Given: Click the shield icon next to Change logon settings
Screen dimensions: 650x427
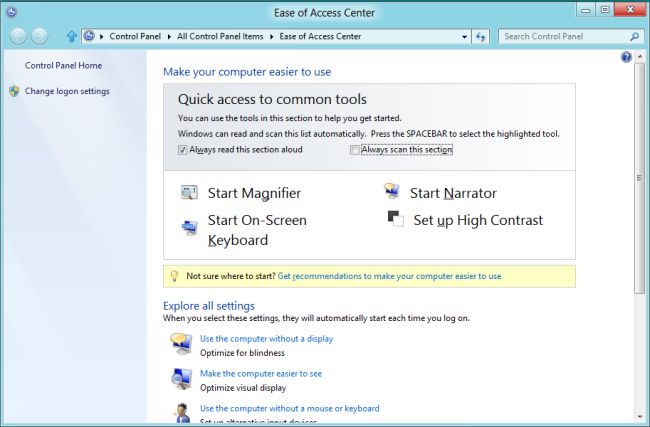Looking at the screenshot, I should tap(14, 91).
